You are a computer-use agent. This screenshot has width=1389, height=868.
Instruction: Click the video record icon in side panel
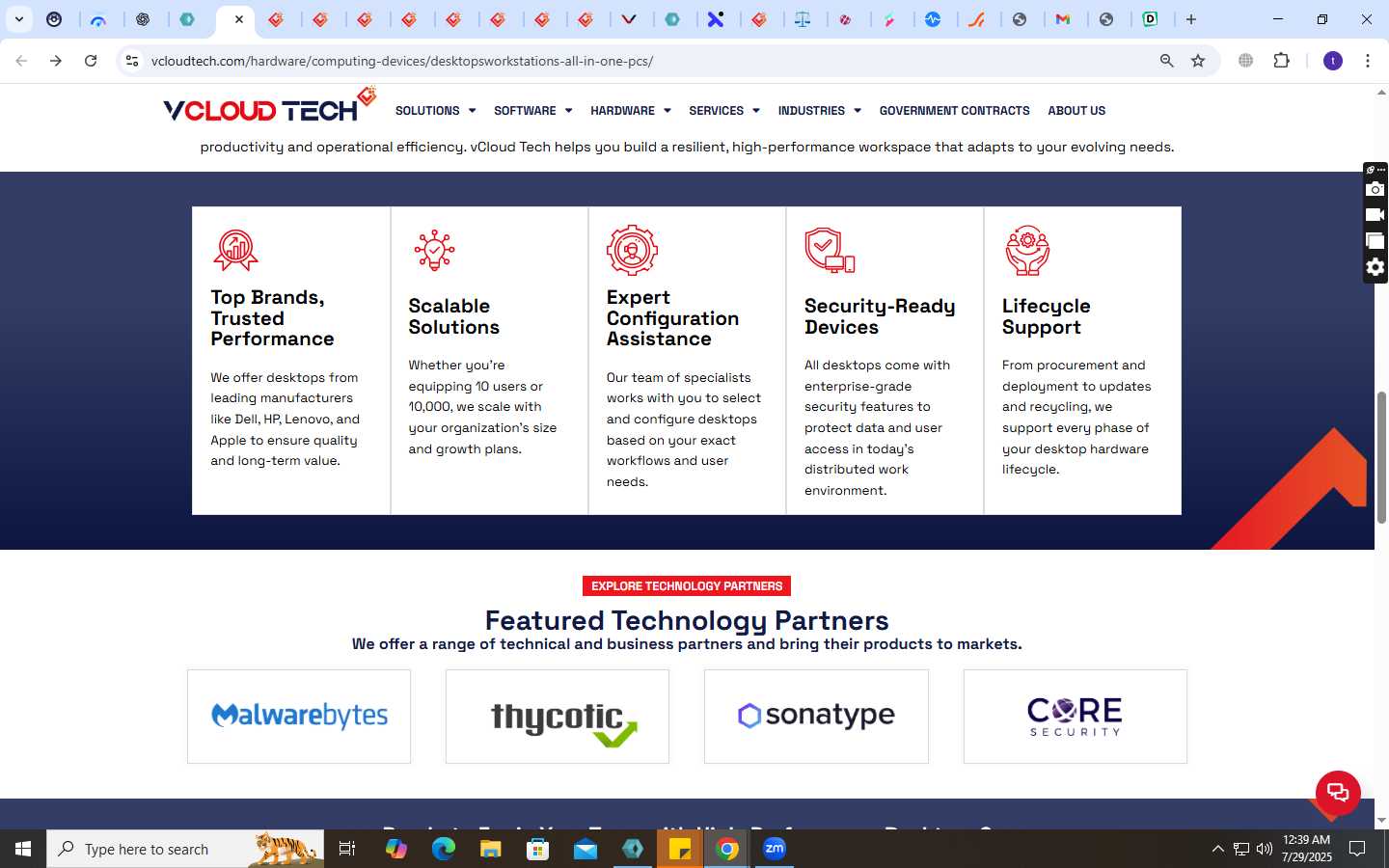pyautogui.click(x=1375, y=215)
